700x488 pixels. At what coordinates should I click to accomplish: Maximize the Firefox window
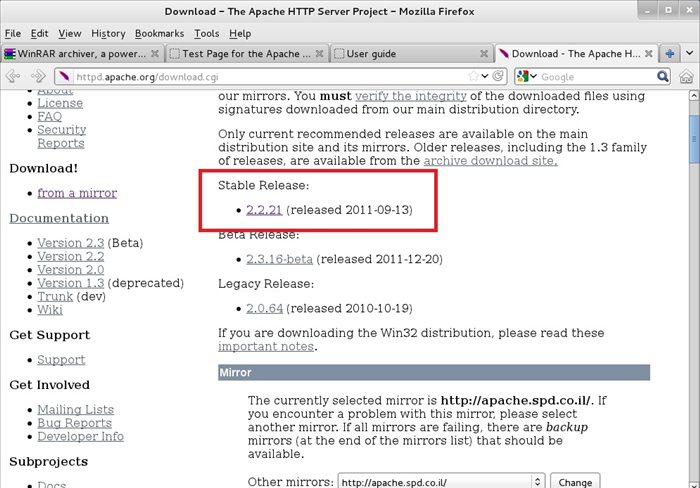668,10
